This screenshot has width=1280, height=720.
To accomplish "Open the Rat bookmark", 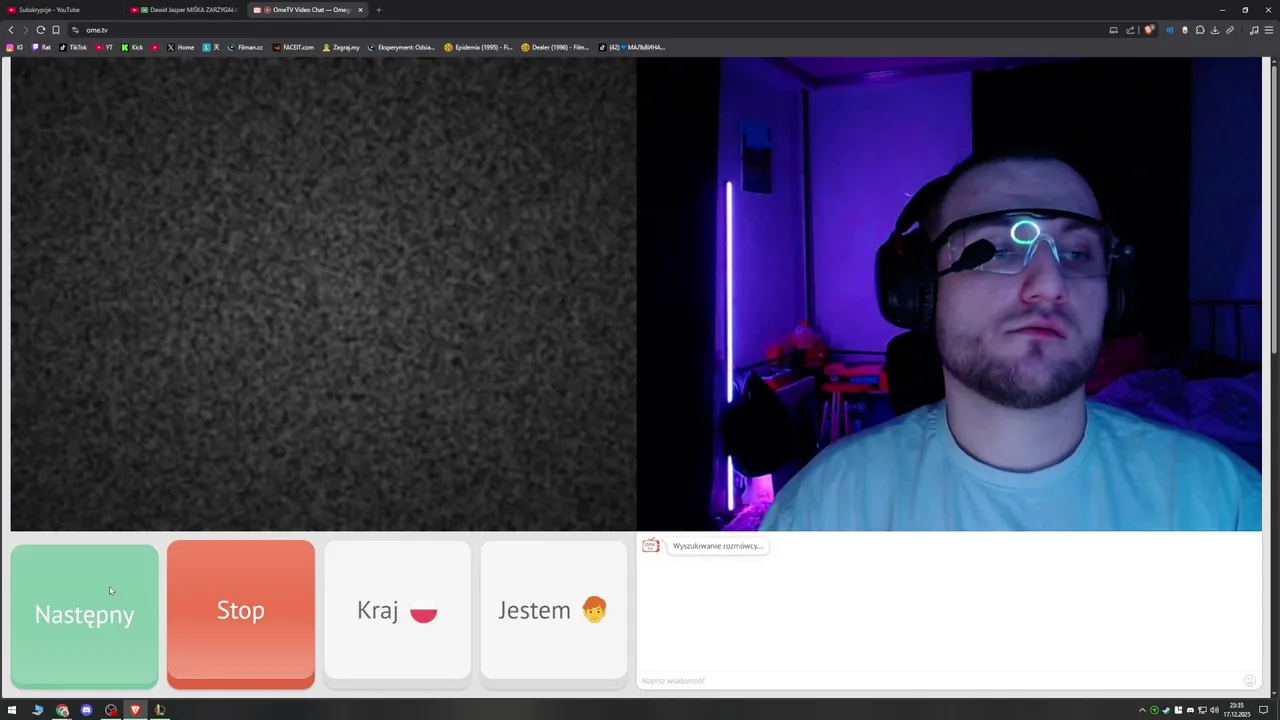I will (x=41, y=47).
